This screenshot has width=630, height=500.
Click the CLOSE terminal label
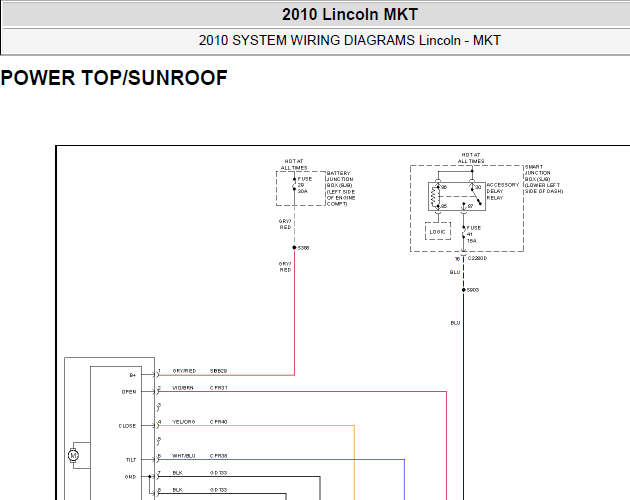[127, 426]
